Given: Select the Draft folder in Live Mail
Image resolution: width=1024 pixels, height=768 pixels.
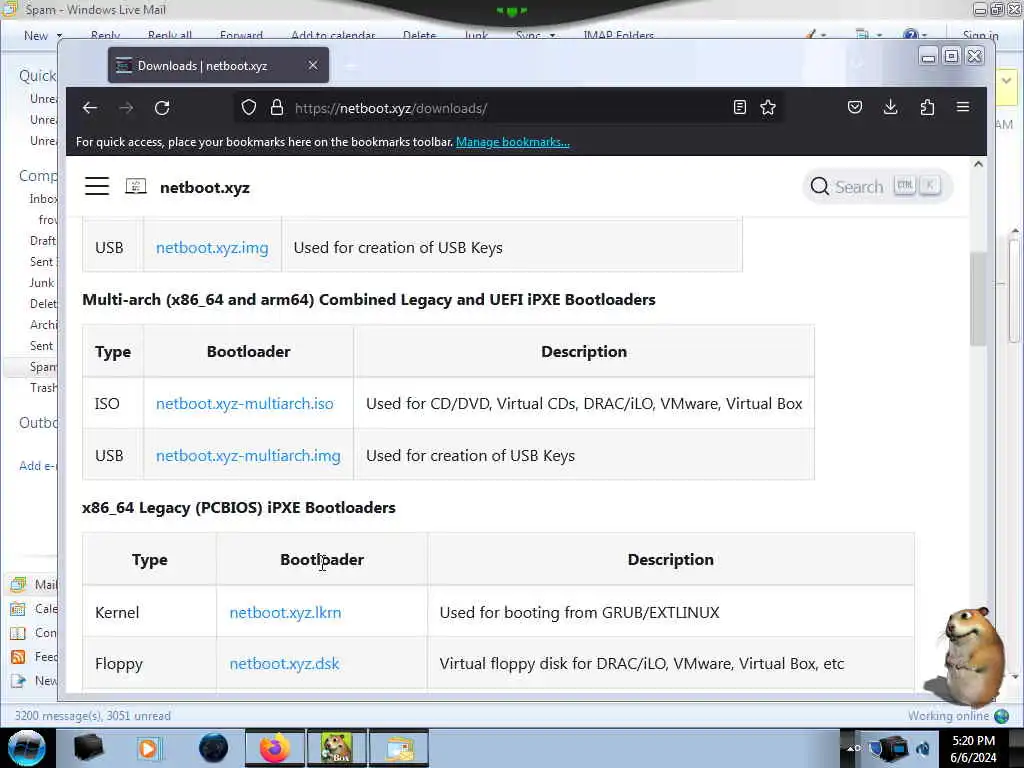Looking at the screenshot, I should click(43, 241).
